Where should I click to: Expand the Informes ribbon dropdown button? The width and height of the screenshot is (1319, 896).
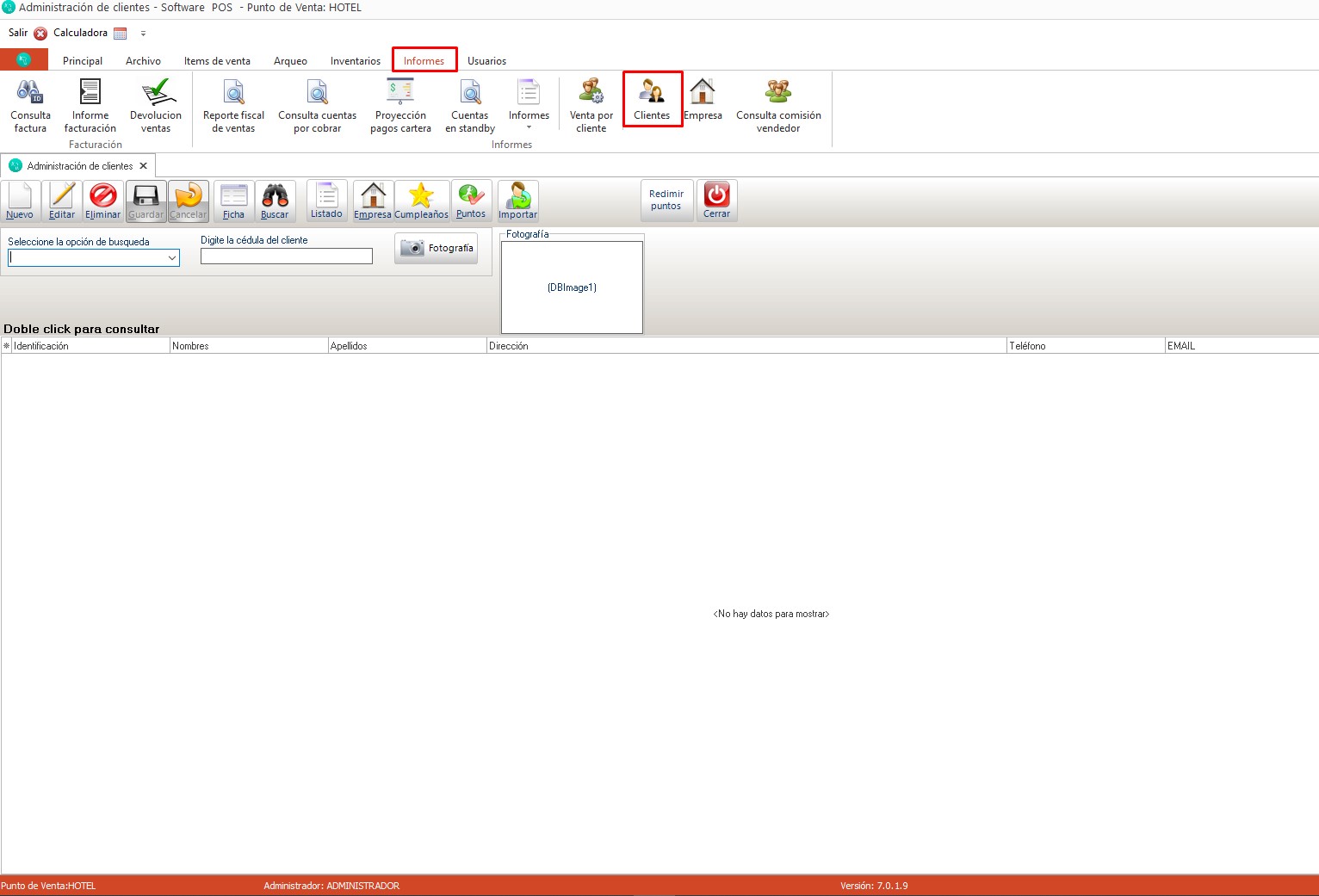(x=529, y=107)
